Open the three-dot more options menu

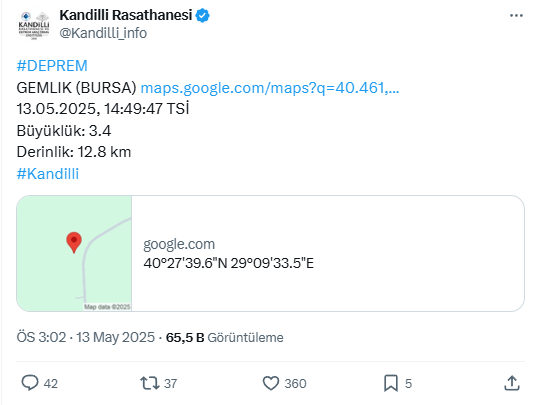tap(516, 15)
